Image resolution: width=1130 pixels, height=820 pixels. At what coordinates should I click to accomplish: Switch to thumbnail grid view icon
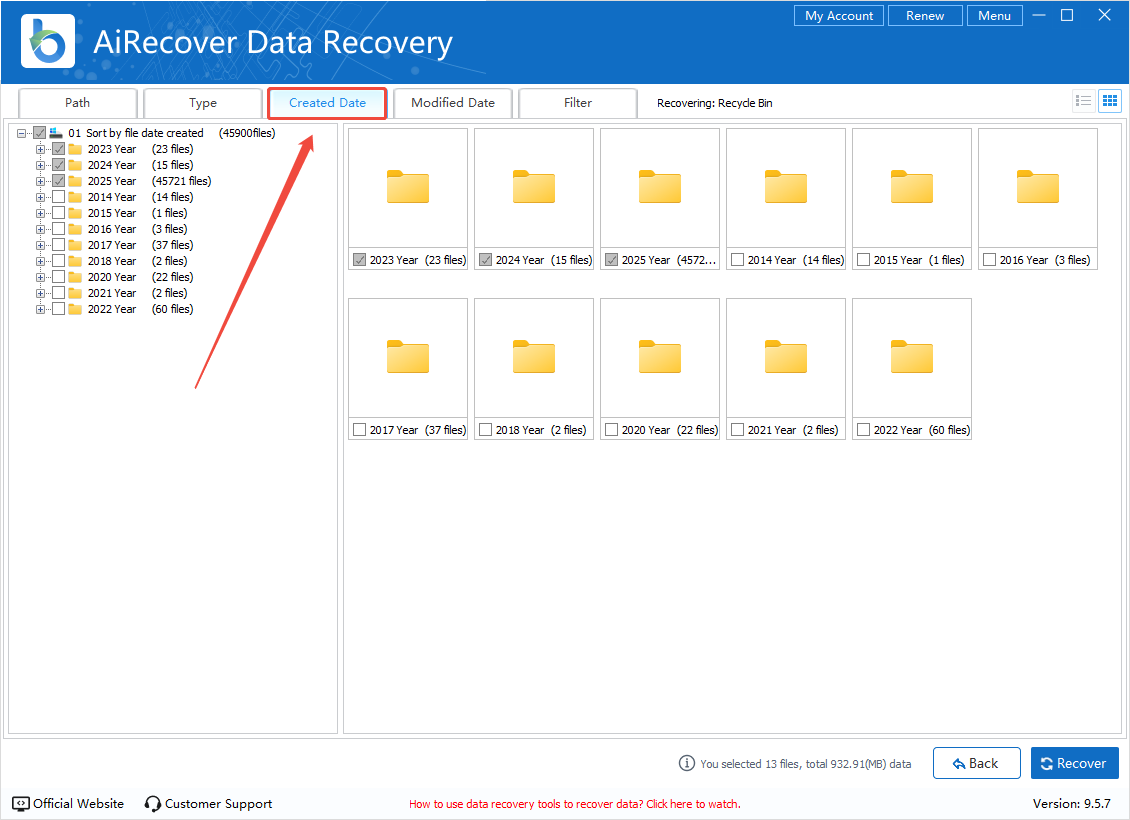click(1109, 101)
